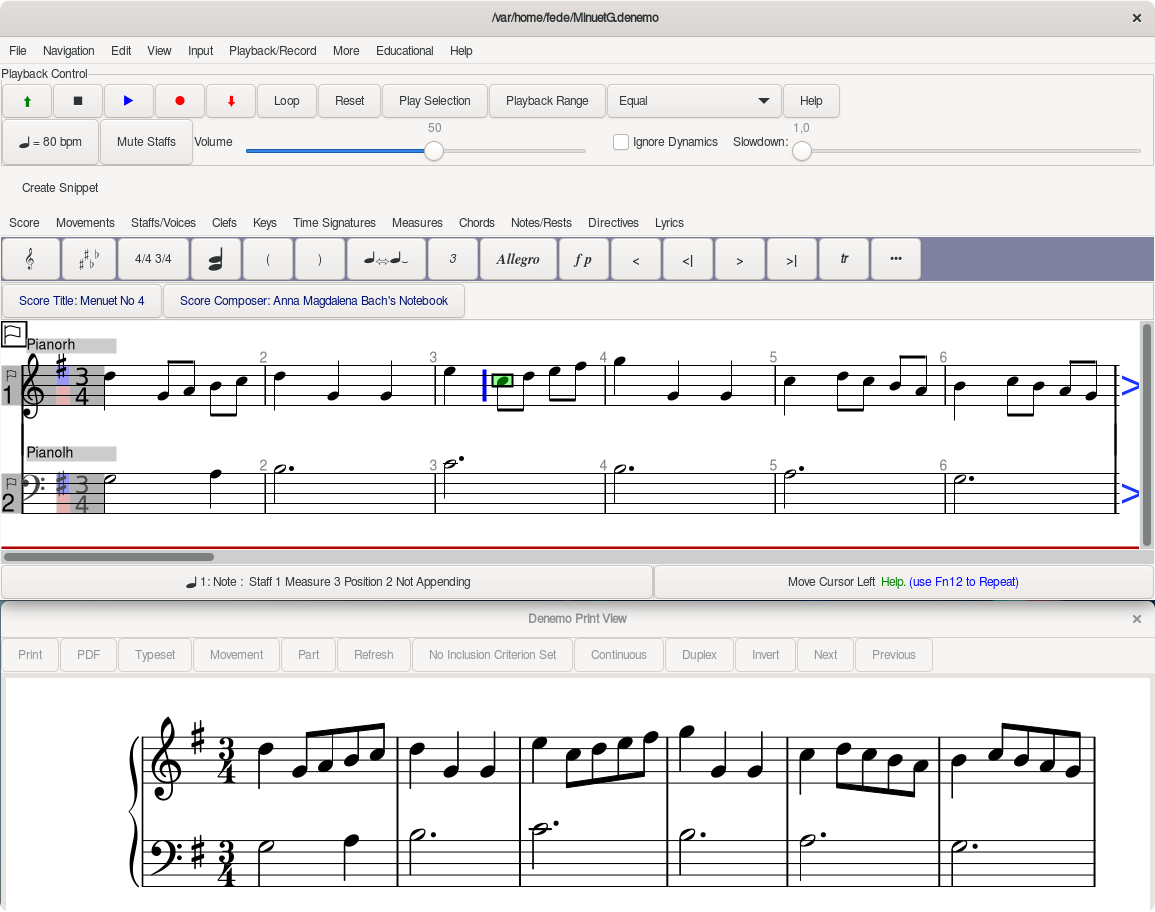Open the Time Signatures menu

tap(334, 223)
